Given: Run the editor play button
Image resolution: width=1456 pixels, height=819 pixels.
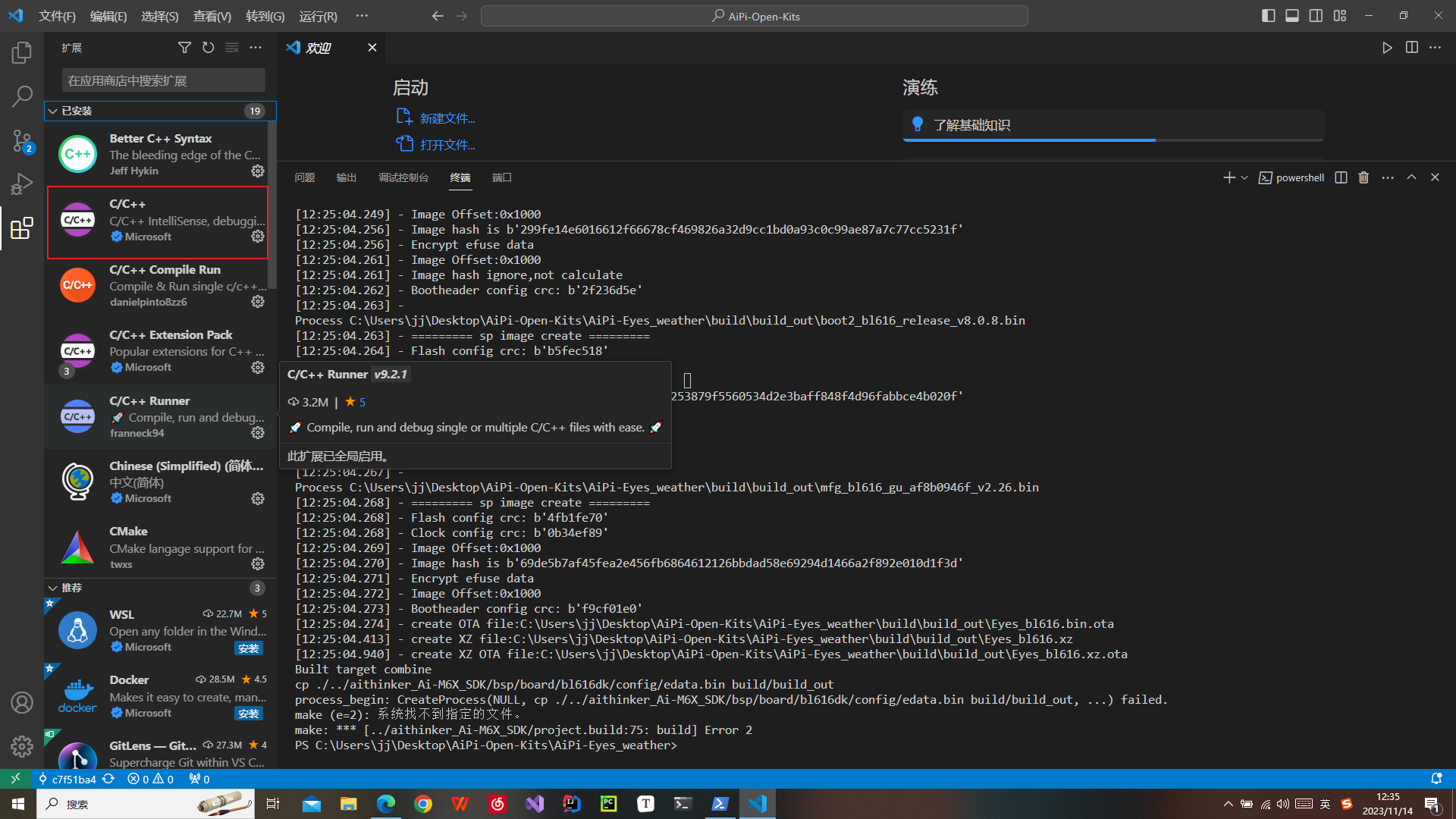Looking at the screenshot, I should pos(1387,48).
